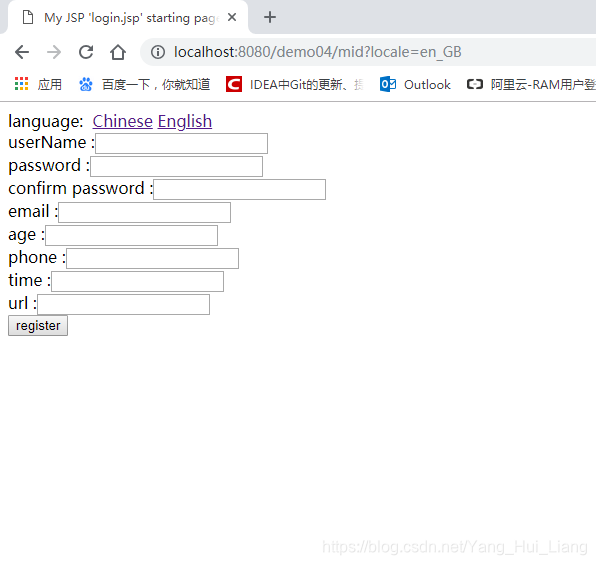Open the IDEA Git update bookmark
The width and height of the screenshot is (596, 565).
[x=295, y=84]
